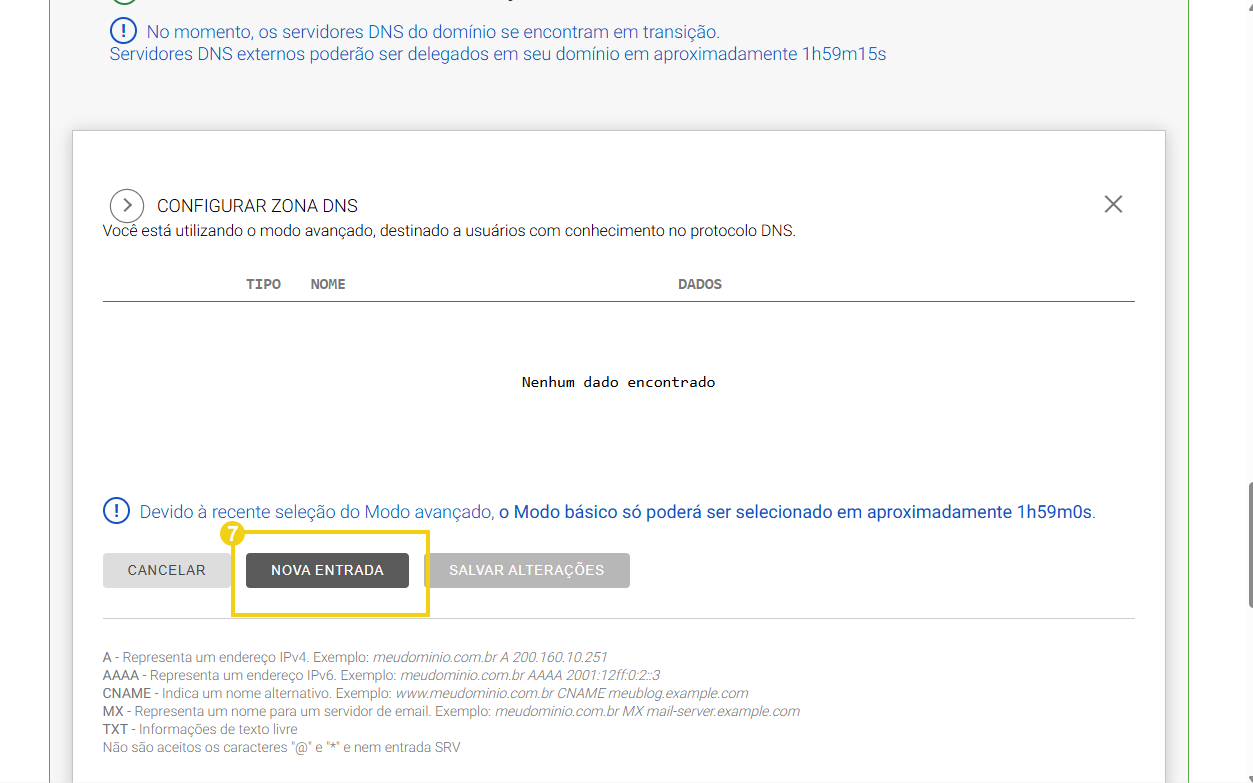Click the warning icon near Modo avançado notice
The width and height of the screenshot is (1253, 783).
(116, 510)
